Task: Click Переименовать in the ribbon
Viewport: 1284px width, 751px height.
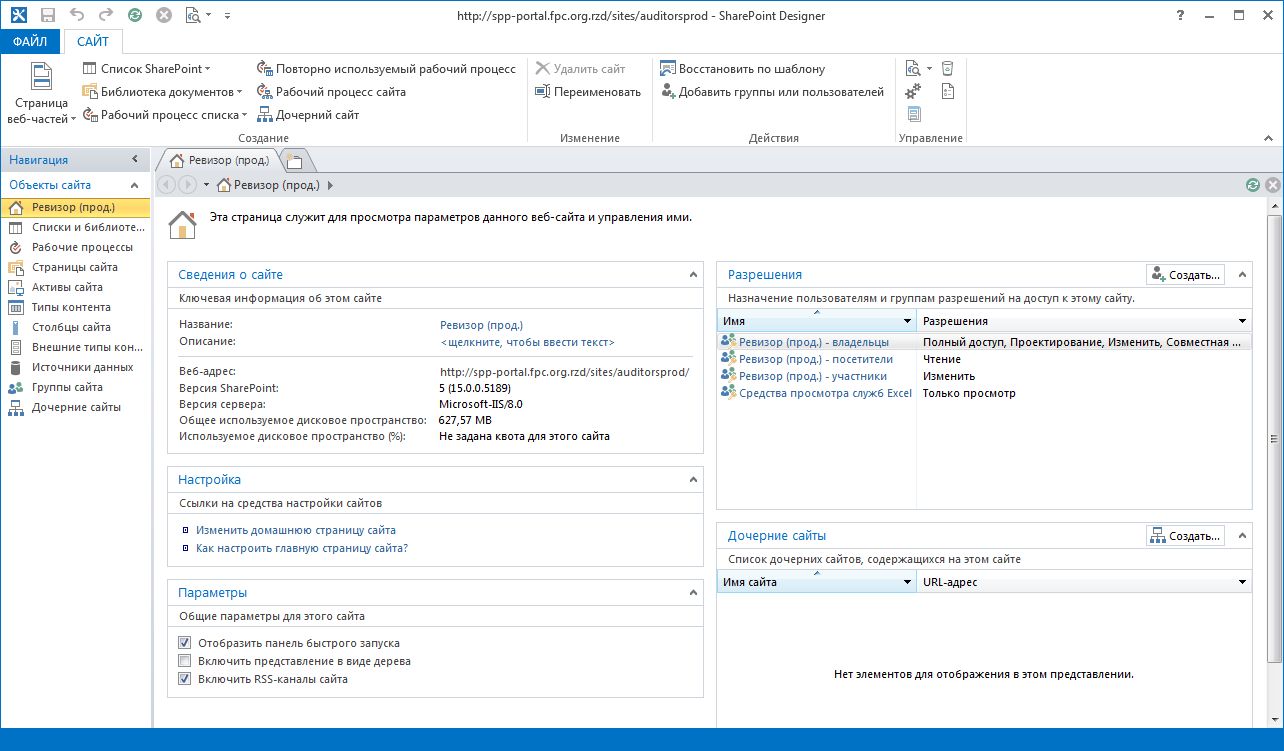Action: (588, 92)
